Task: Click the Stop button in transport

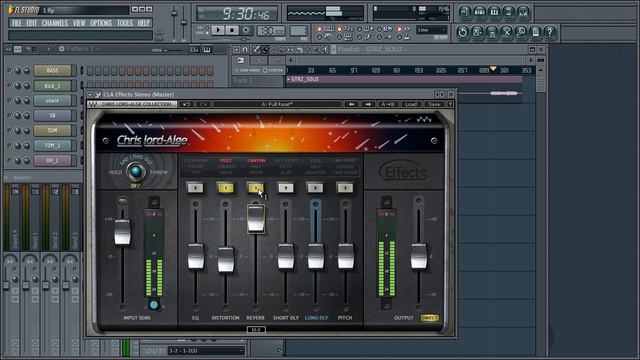Action: click(x=232, y=30)
